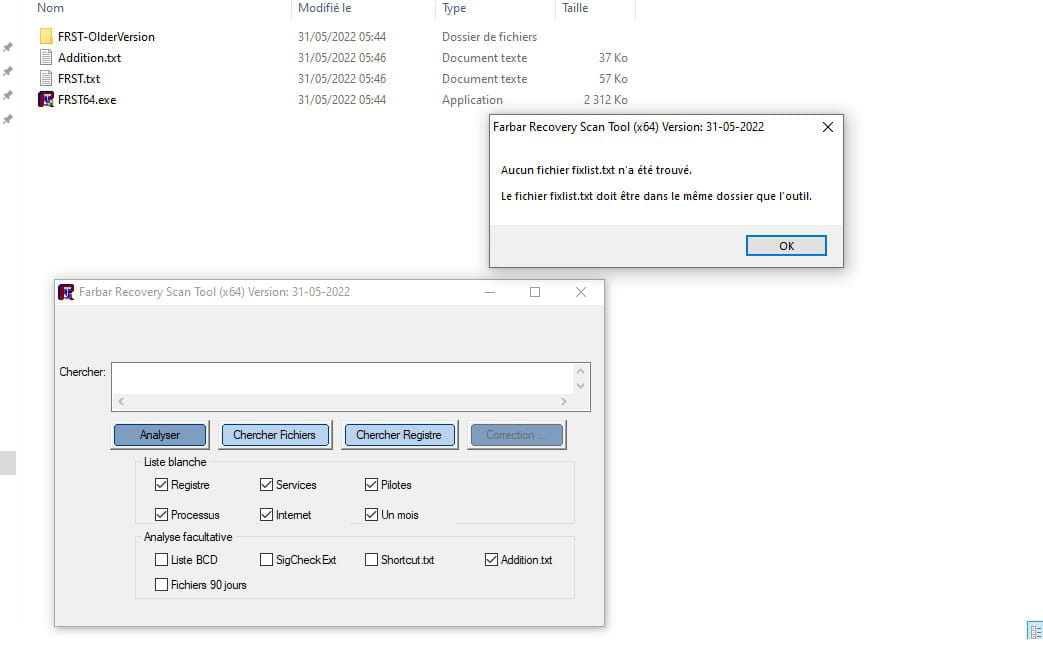
Task: Confirm the fixlist dialog with OK
Action: click(786, 245)
